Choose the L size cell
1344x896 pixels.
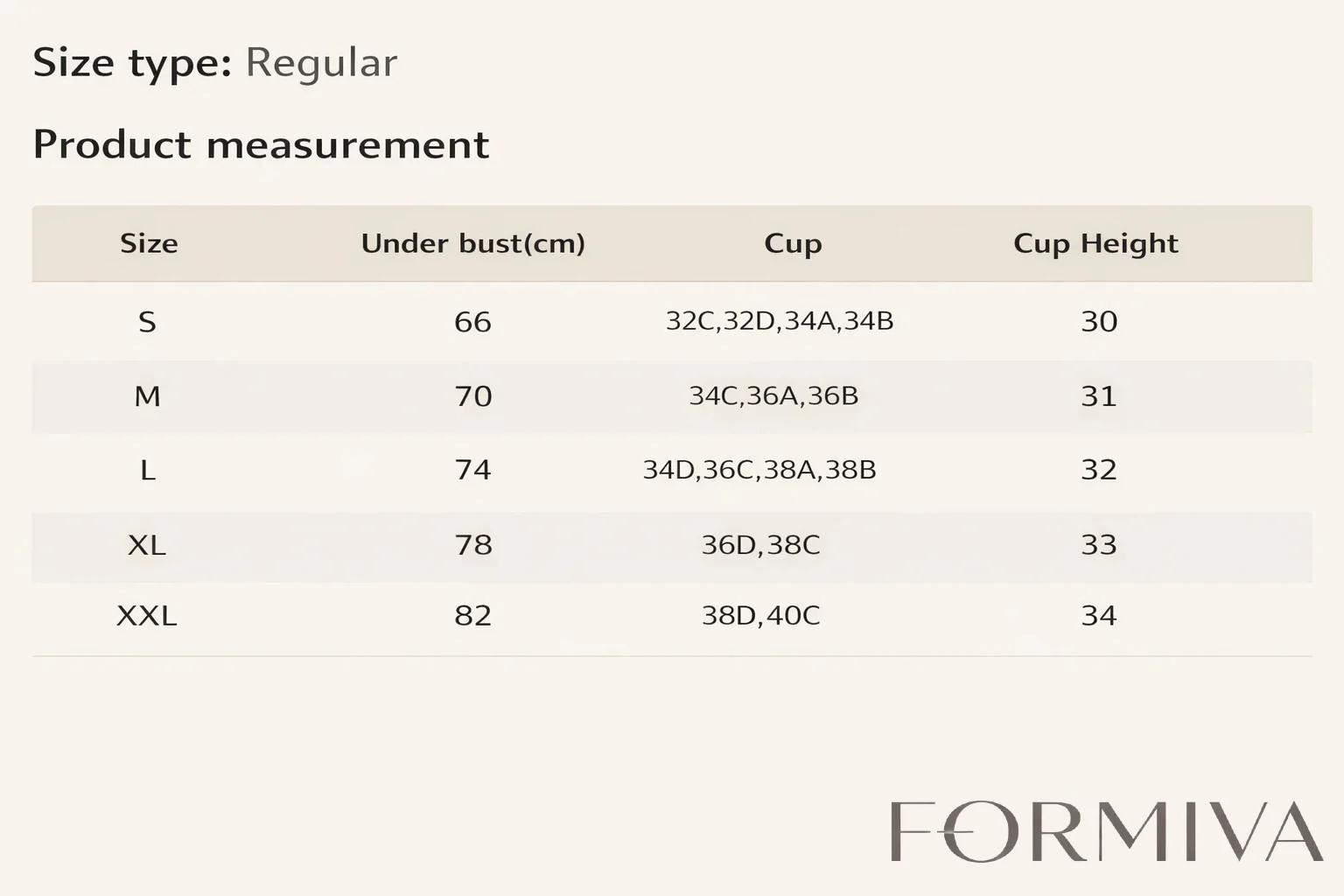pos(147,471)
